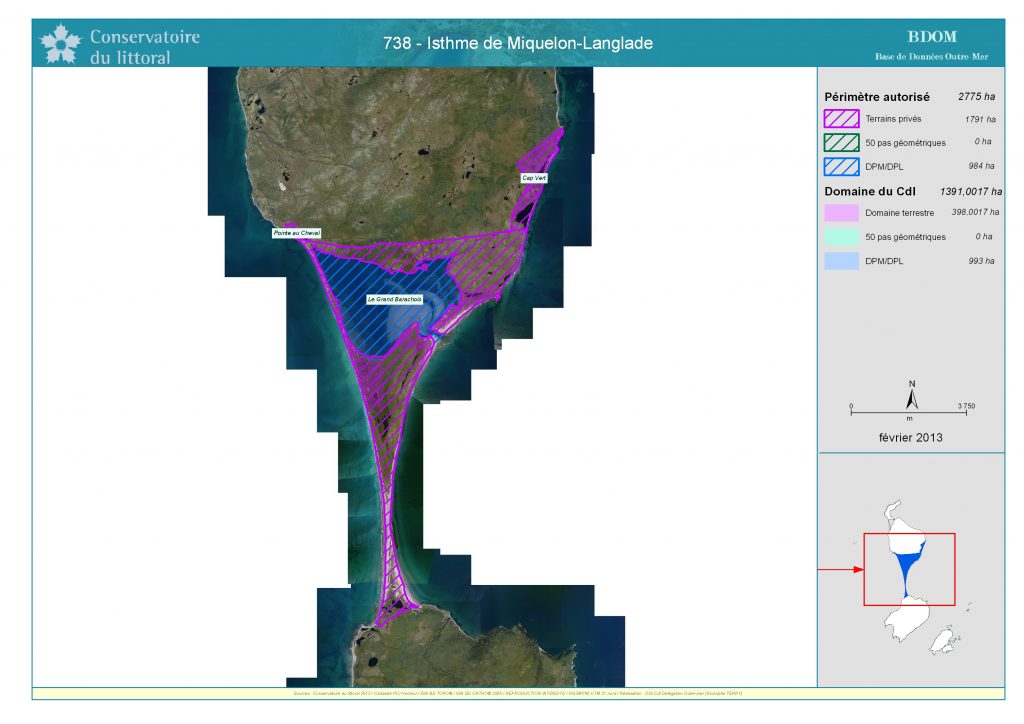Click the BDOM heading text

point(931,37)
